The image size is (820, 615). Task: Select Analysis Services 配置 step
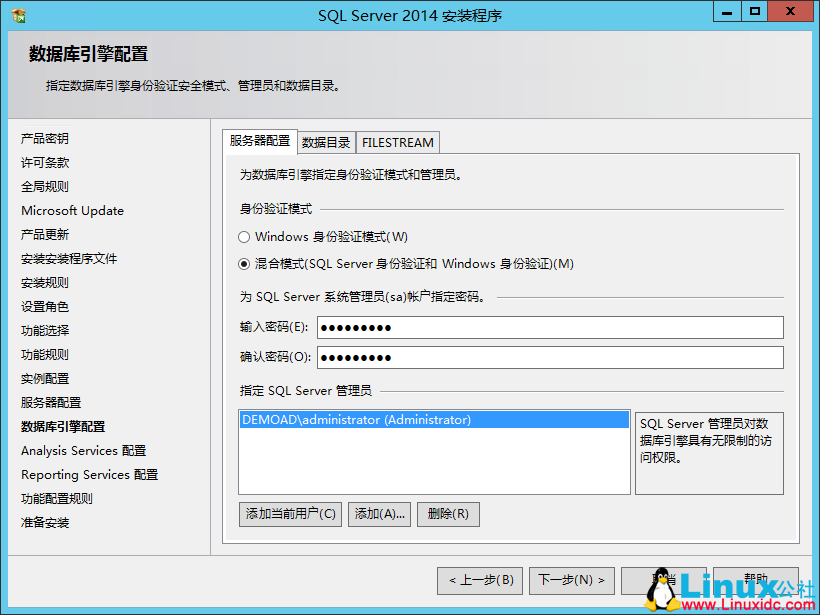[83, 450]
